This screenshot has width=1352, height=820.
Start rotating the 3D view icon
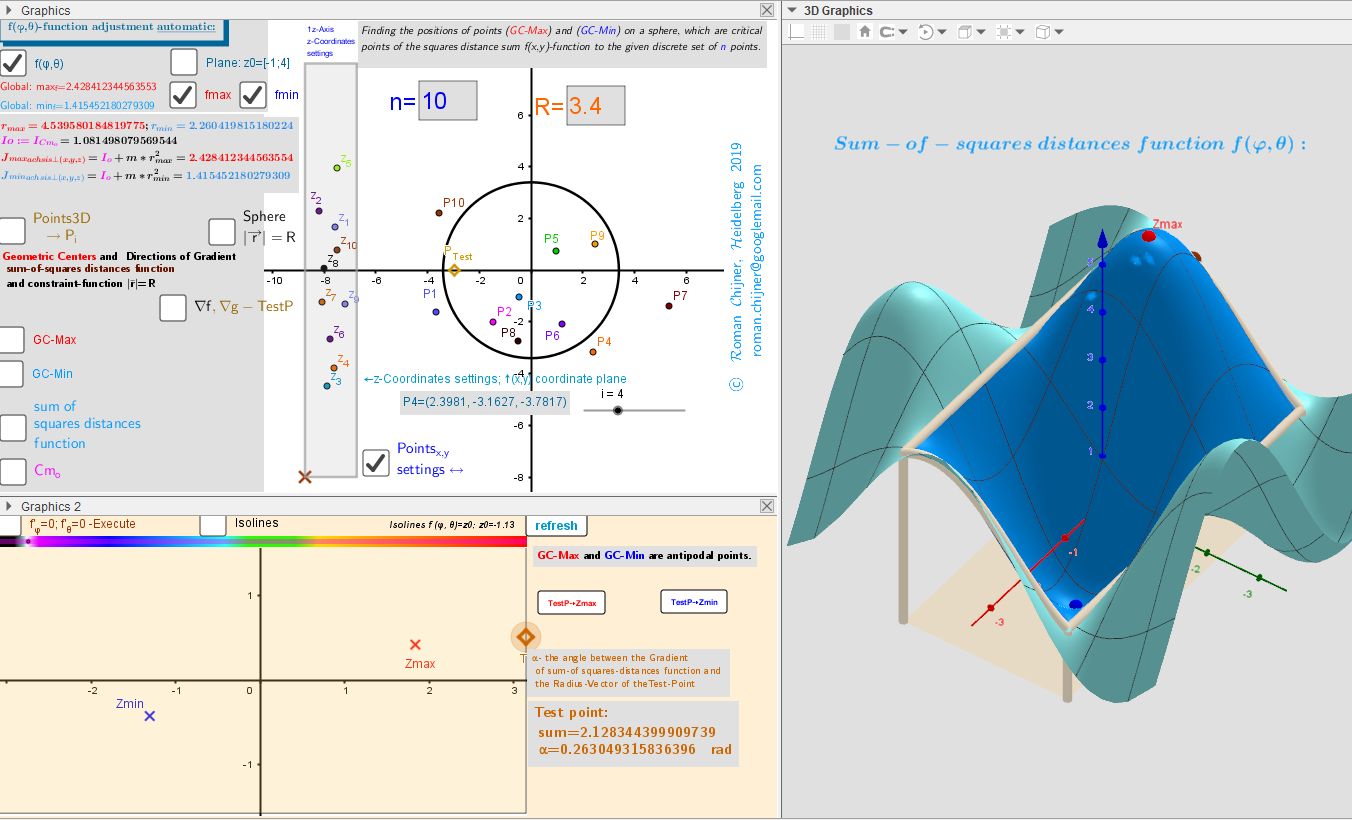925,32
